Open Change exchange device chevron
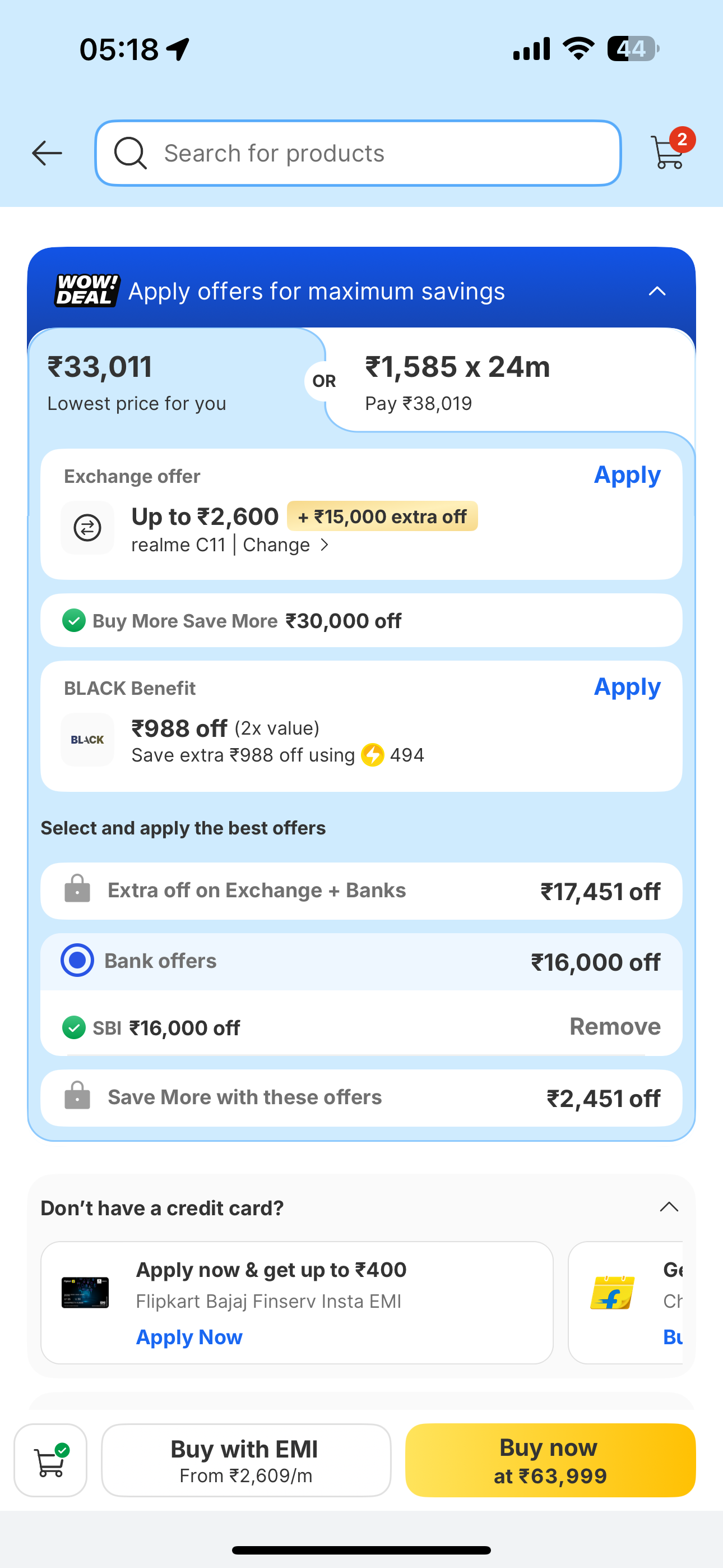The width and height of the screenshot is (723, 1568). click(325, 545)
